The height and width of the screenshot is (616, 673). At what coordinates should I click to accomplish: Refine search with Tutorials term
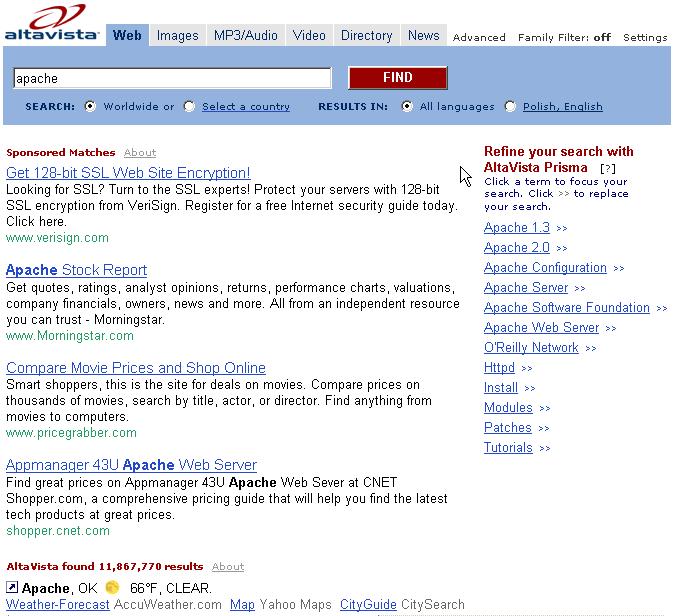click(x=508, y=447)
